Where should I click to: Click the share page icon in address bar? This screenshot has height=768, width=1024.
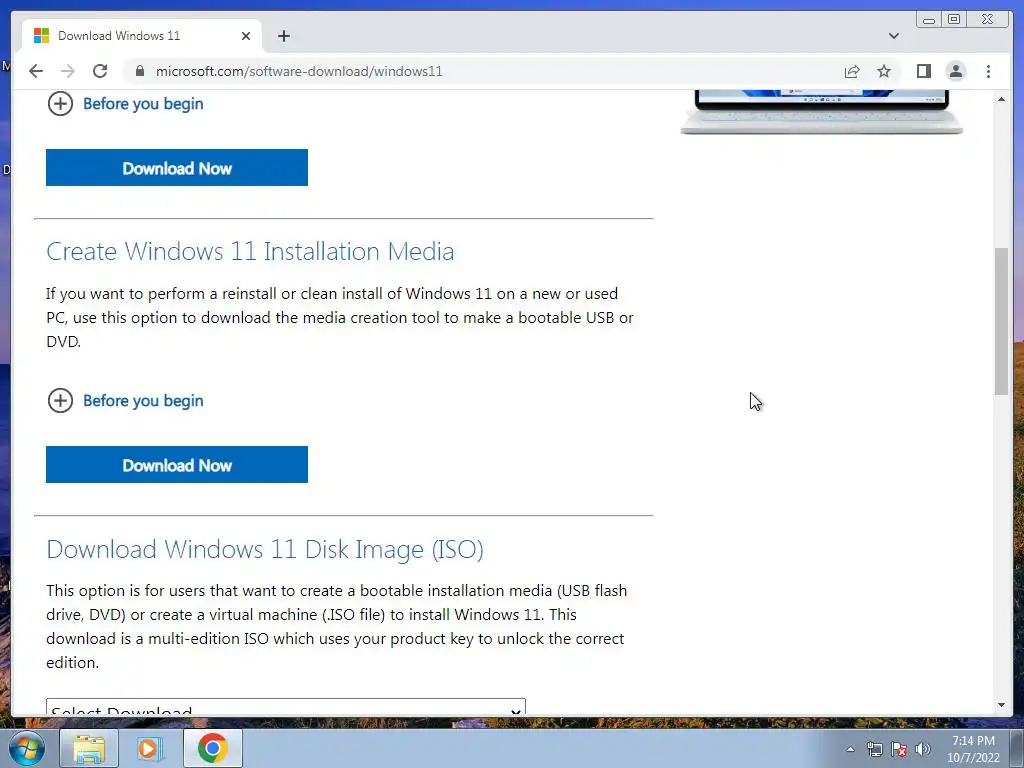click(852, 71)
